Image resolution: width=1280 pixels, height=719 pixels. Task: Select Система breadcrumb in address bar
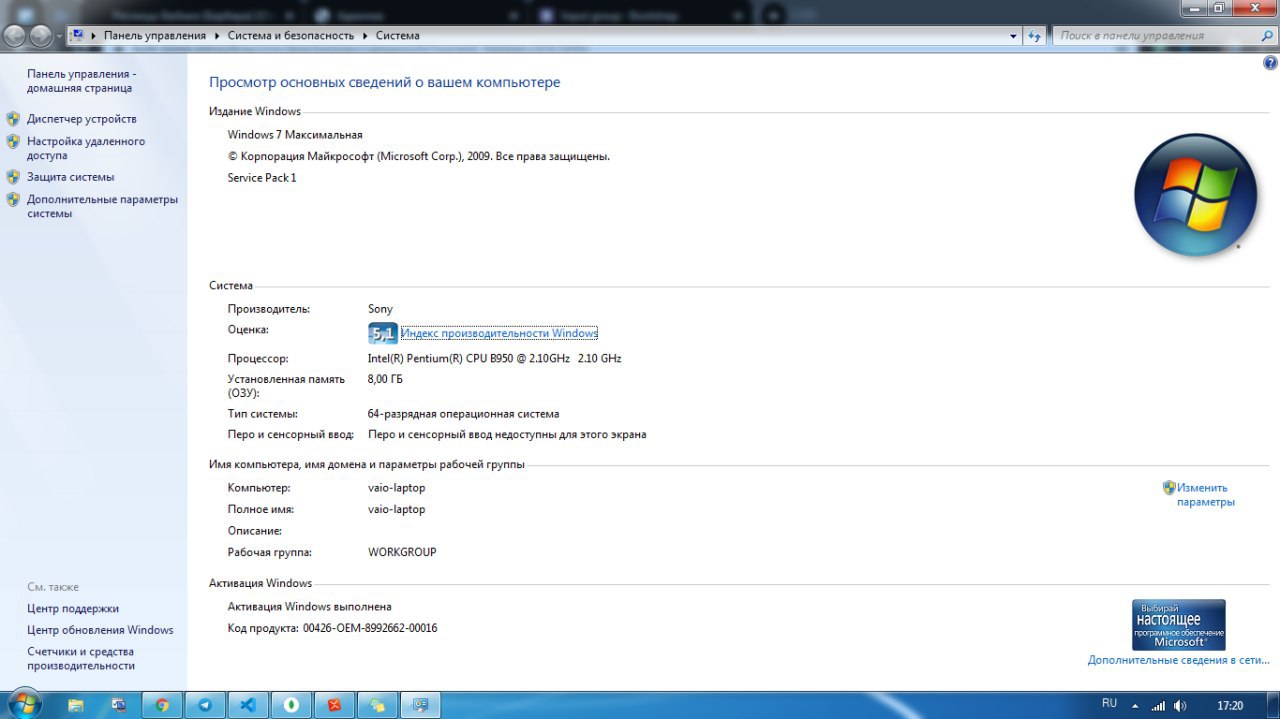398,35
